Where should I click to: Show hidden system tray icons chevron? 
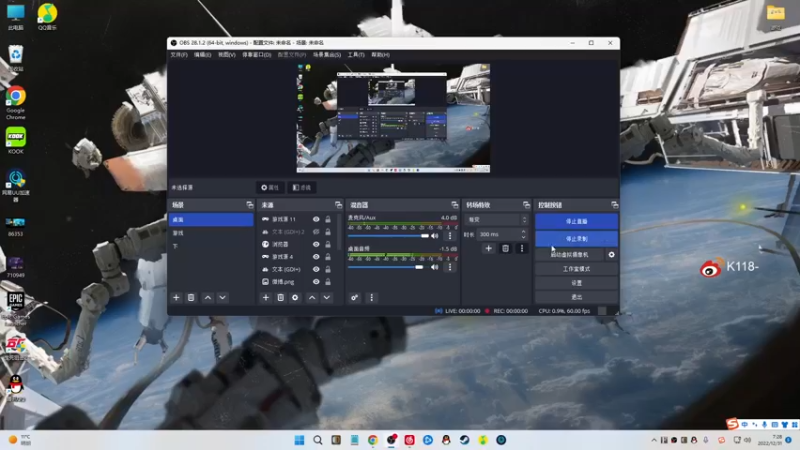pos(654,440)
